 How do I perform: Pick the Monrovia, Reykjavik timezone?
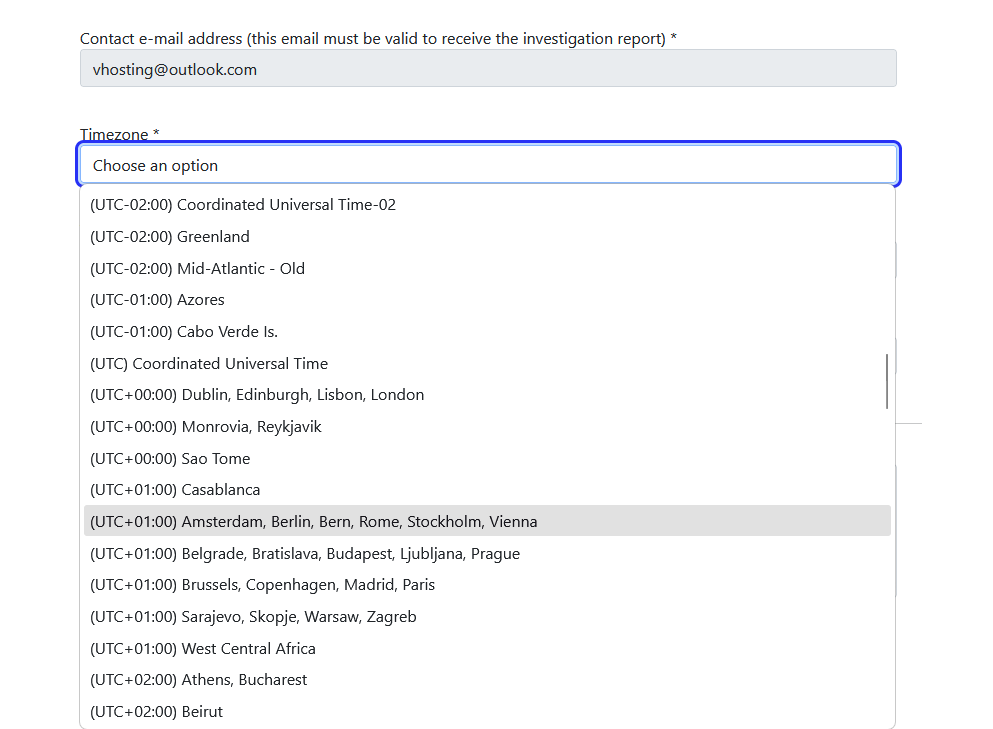pos(206,427)
